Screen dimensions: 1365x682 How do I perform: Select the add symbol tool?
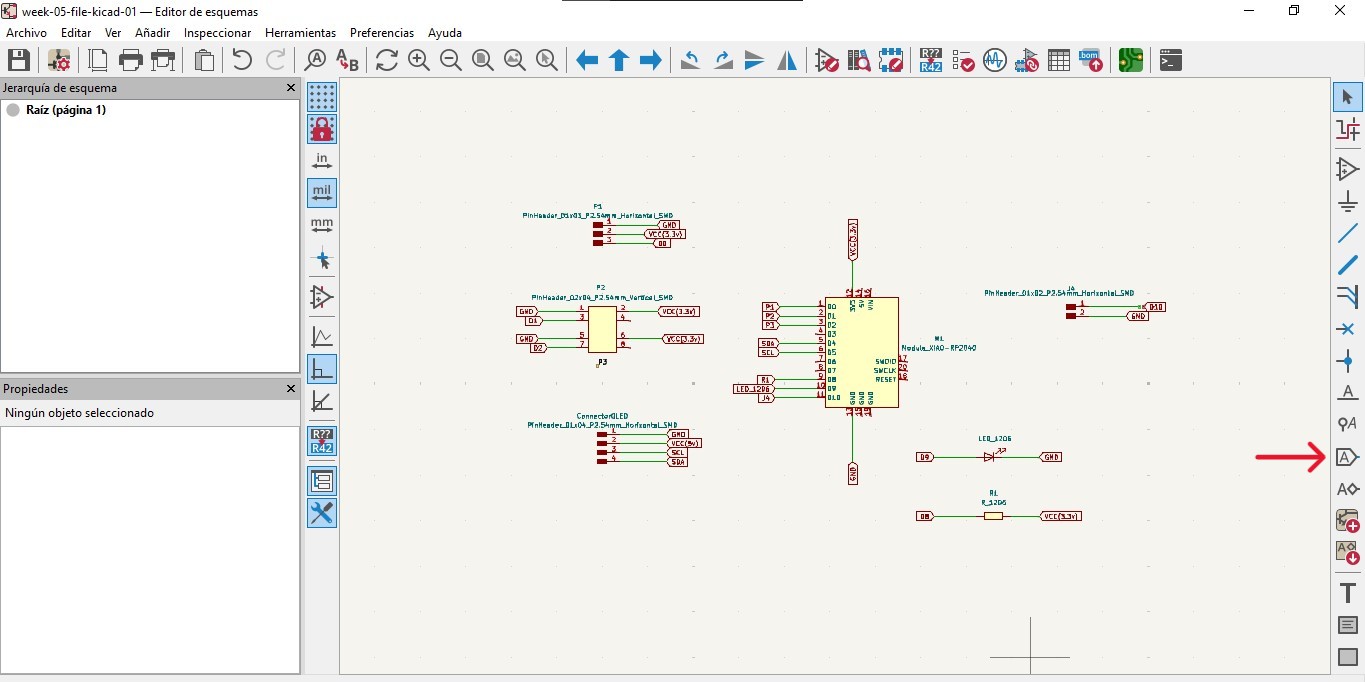click(x=1347, y=169)
